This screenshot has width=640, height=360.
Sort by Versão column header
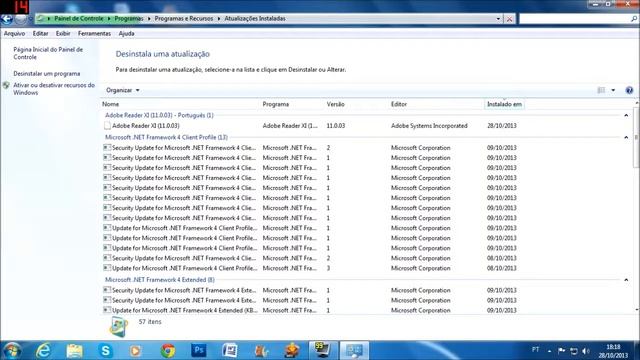(336, 104)
